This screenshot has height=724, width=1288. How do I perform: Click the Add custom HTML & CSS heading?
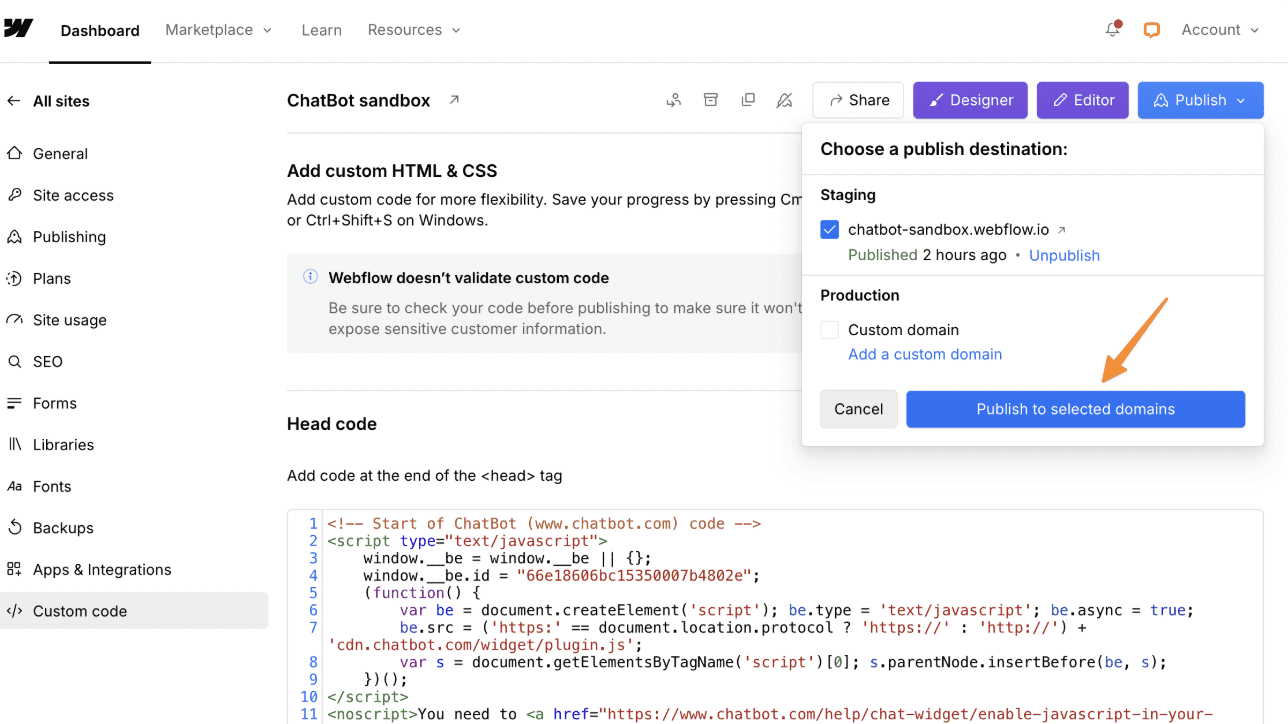[x=392, y=171]
